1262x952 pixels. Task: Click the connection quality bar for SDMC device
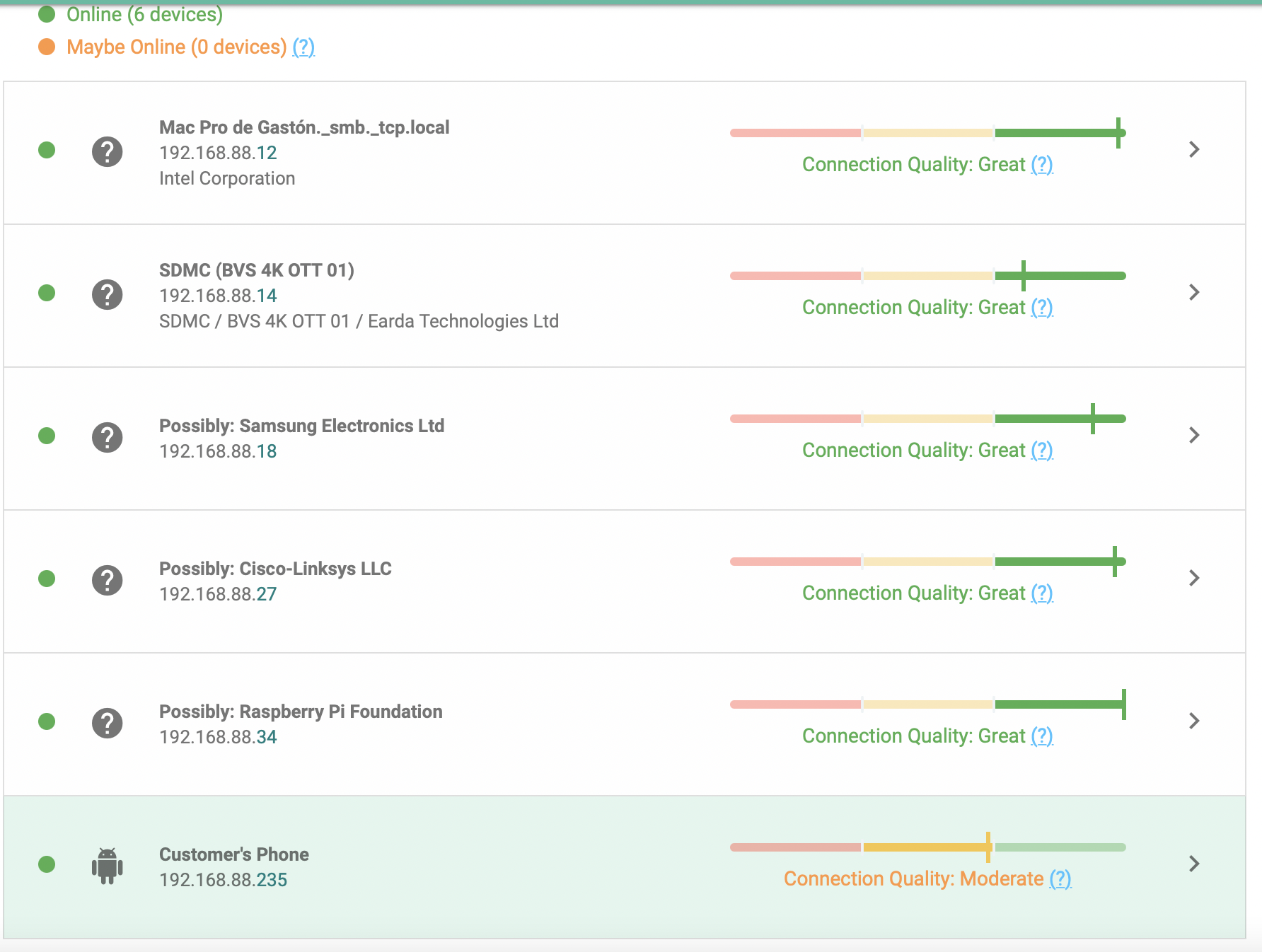tap(928, 276)
